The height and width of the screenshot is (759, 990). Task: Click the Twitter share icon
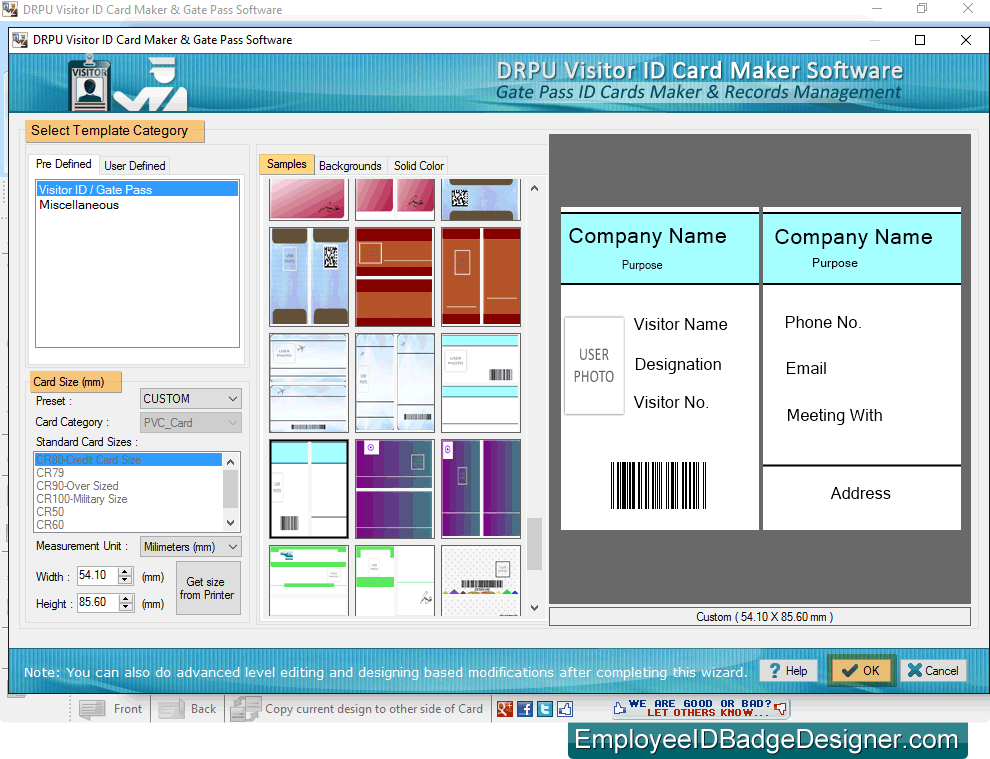point(545,709)
